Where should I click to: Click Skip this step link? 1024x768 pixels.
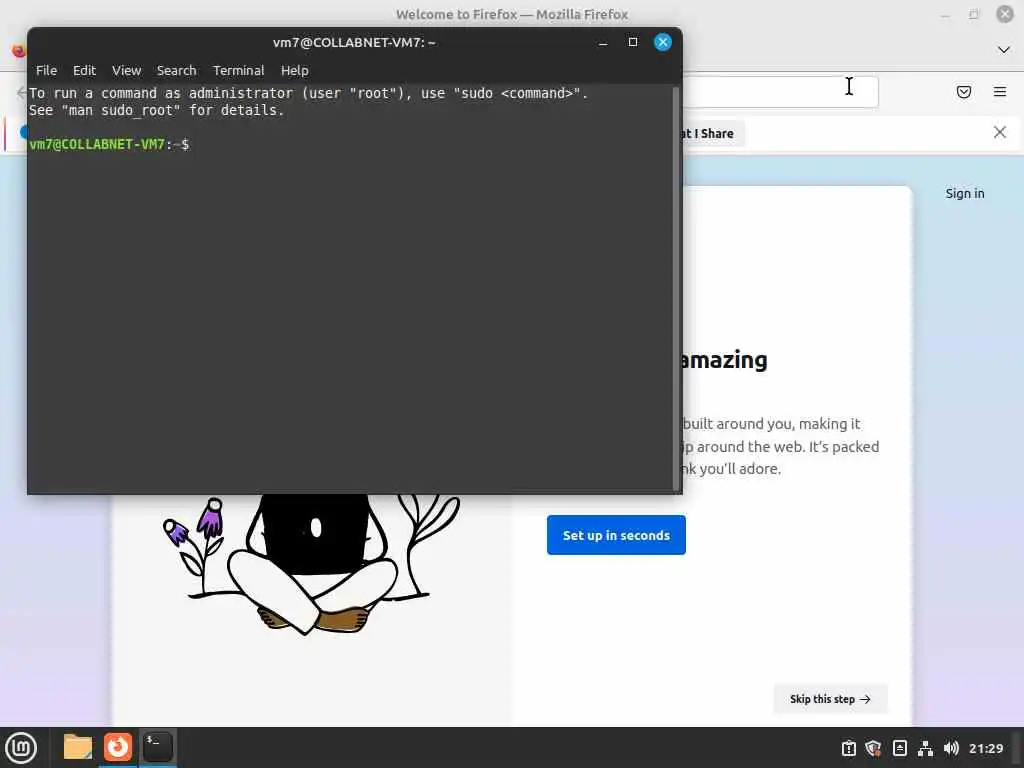click(x=830, y=699)
